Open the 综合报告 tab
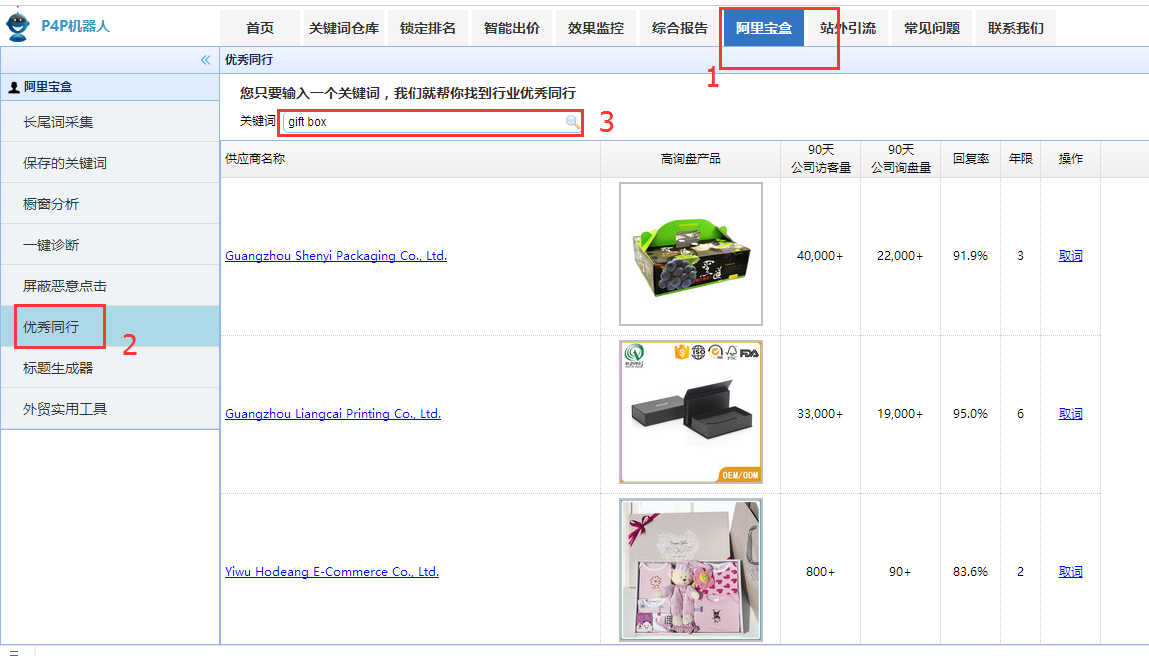The height and width of the screenshot is (656, 1149). (679, 28)
